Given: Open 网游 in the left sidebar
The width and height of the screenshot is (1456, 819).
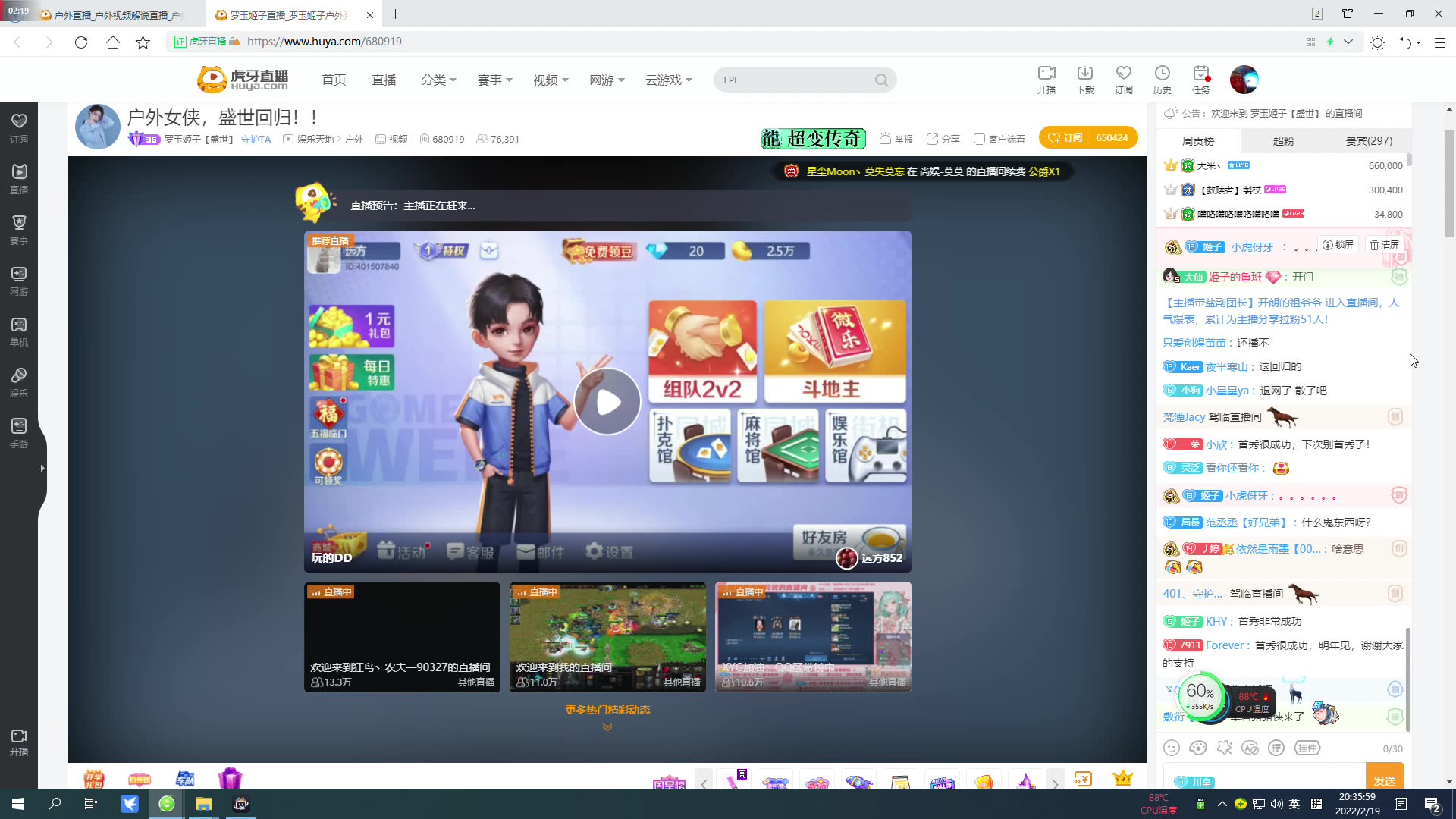Looking at the screenshot, I should [19, 281].
